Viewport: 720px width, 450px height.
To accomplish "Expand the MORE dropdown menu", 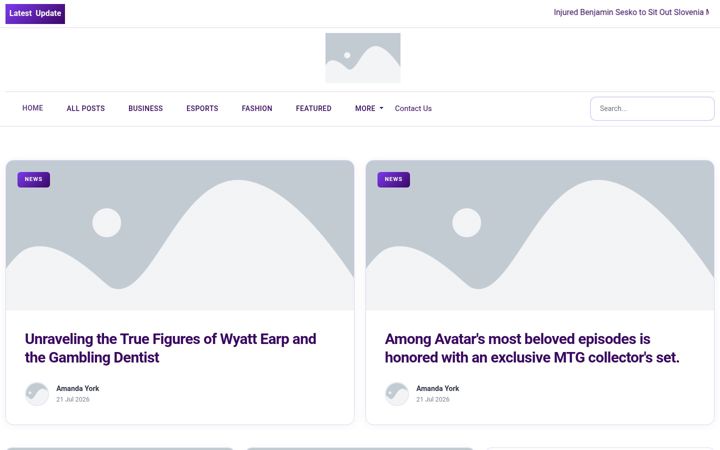I will [x=369, y=108].
